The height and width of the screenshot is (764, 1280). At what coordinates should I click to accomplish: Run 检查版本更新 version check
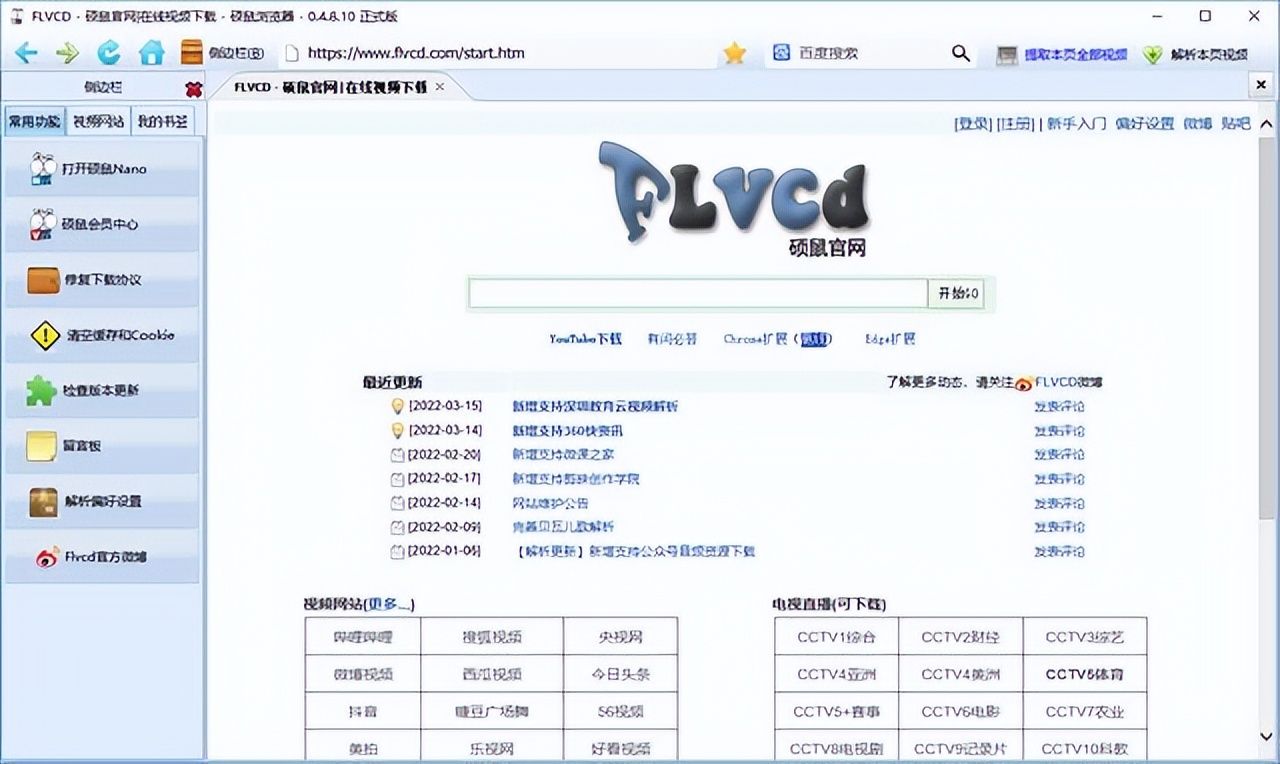[x=100, y=391]
